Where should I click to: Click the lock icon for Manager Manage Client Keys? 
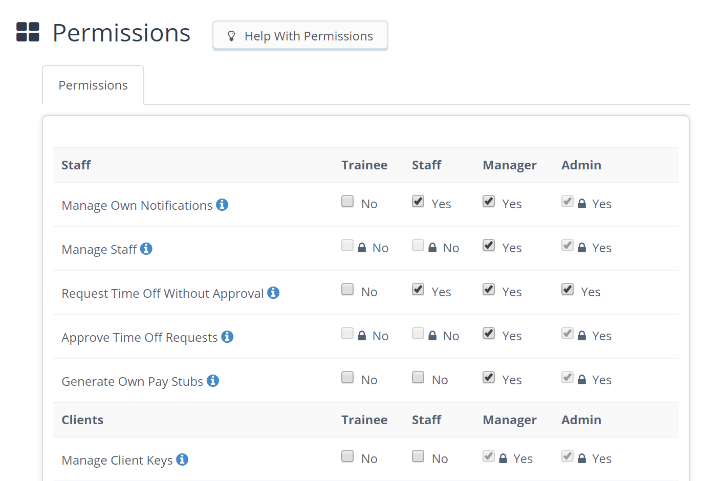pyautogui.click(x=503, y=458)
